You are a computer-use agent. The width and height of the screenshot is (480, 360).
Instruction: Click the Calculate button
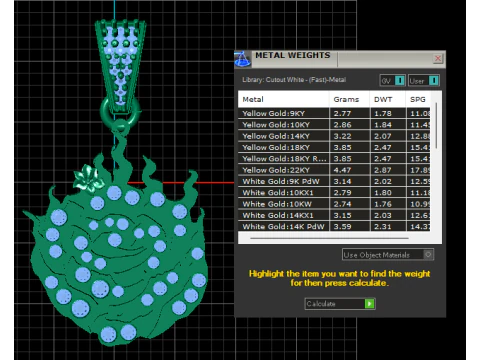coord(340,304)
